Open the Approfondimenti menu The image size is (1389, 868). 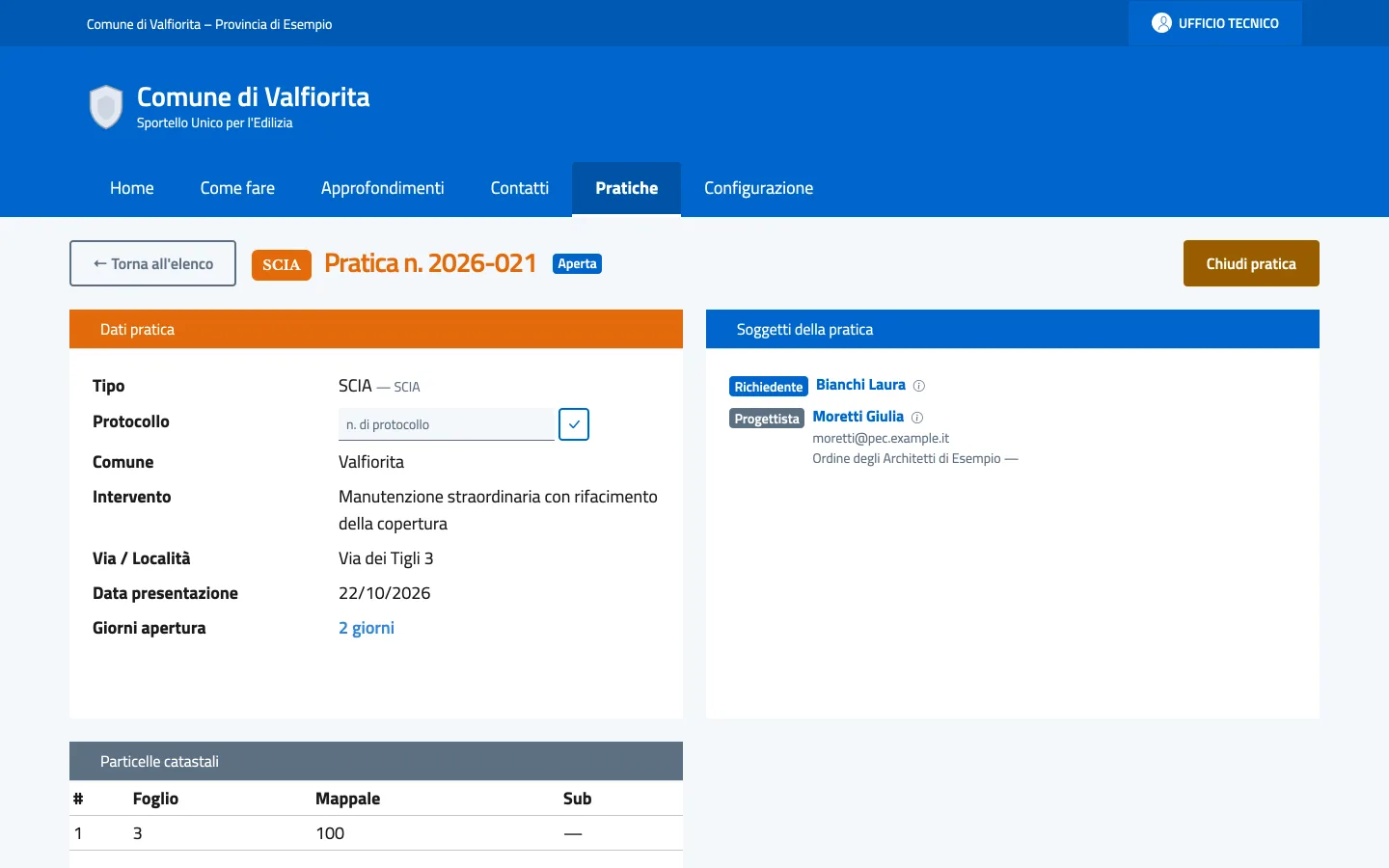(383, 188)
